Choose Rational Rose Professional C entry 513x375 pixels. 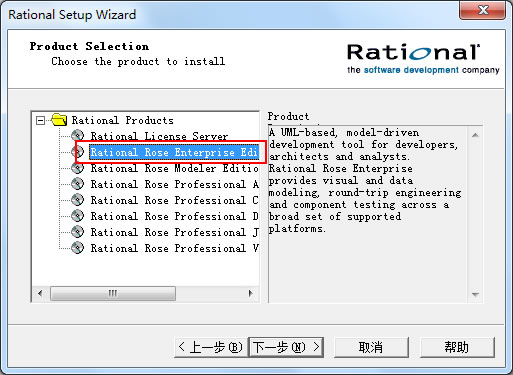coord(174,200)
